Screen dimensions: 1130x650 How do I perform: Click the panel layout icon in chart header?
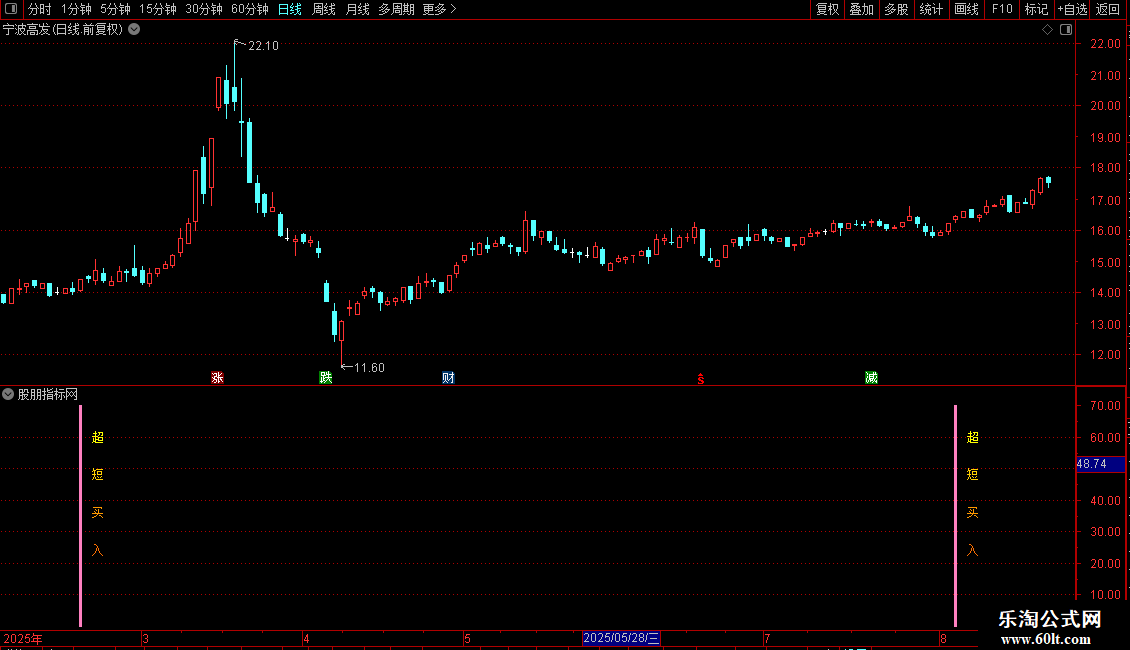tap(1066, 30)
